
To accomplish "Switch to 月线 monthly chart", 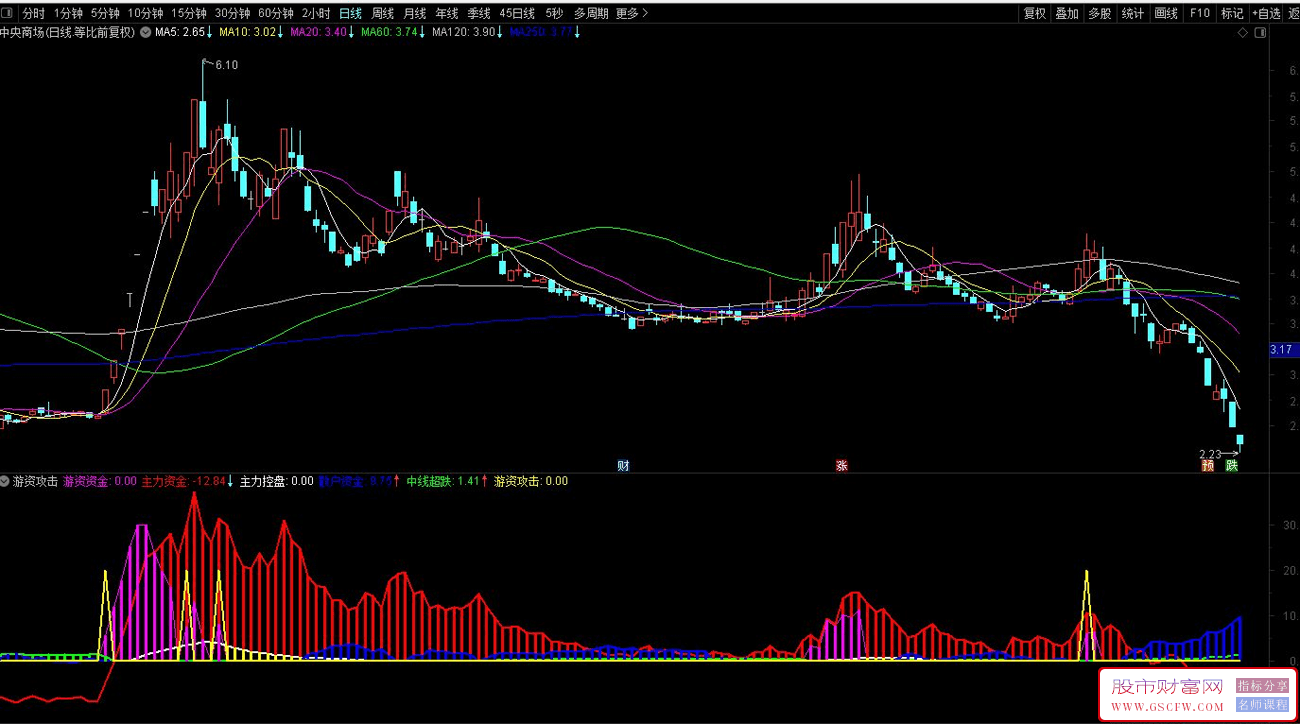I will pos(415,13).
